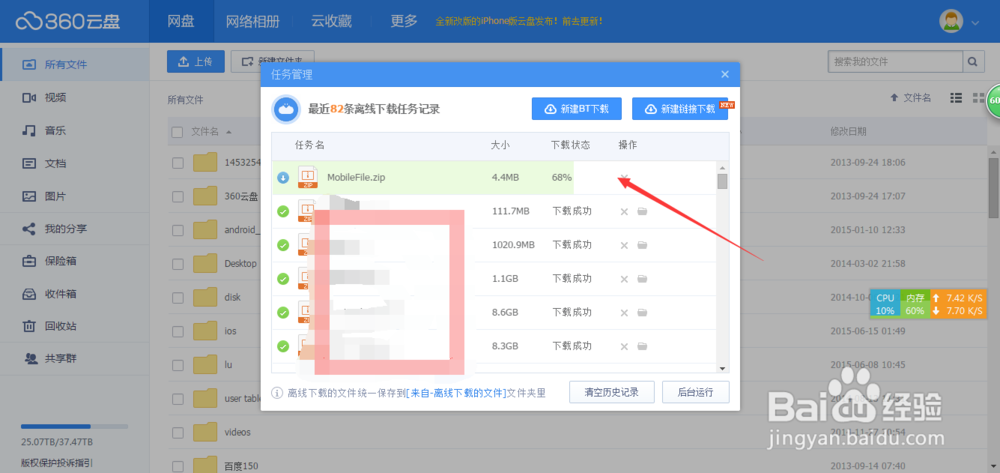Check the 1453254 folder checkbox
The width and height of the screenshot is (1000, 473).
tap(178, 163)
